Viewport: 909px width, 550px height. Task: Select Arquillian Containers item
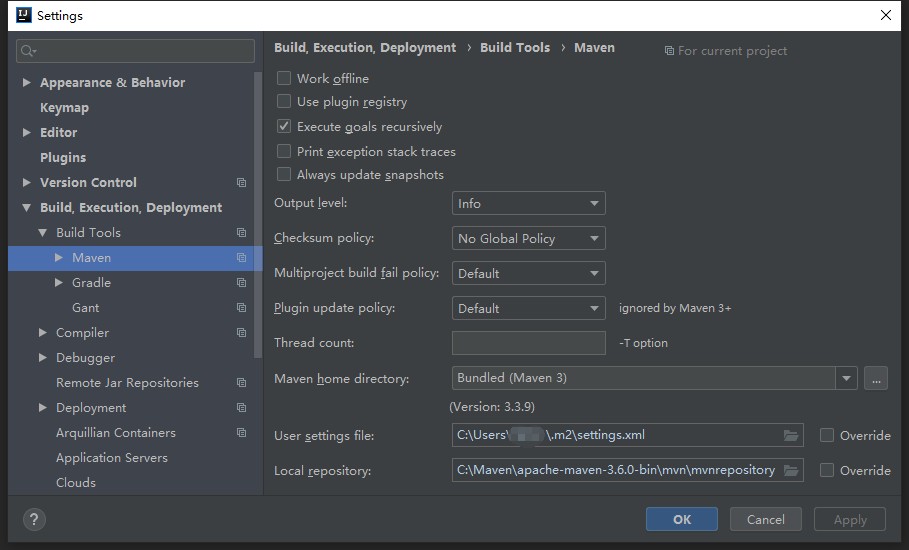point(115,432)
